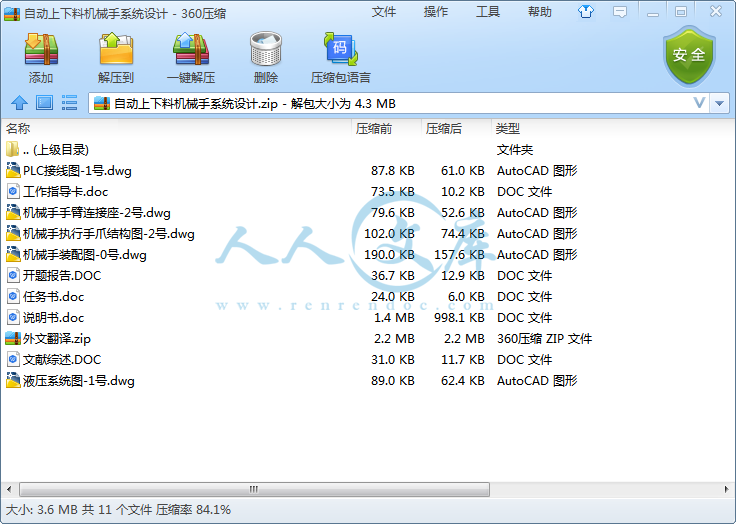Viewport: 736px width, 524px height.
Task: Click the 360压缩 ZIP 文件 type cell
Action: click(x=544, y=339)
